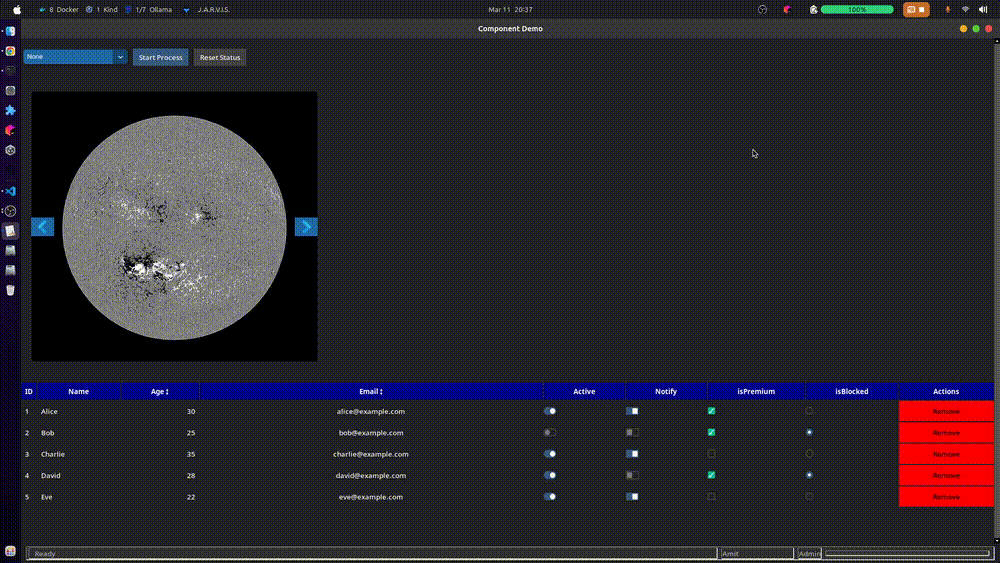Click the next image arrow on carousel
1000x563 pixels.
point(306,227)
